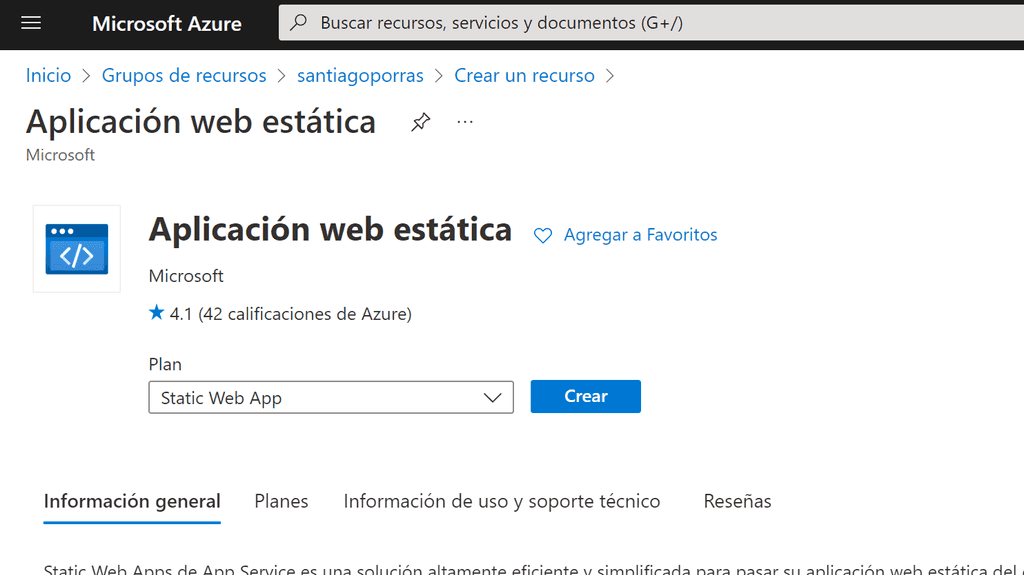
Task: Expand the Plan Static Web App dropdown
Action: (x=331, y=397)
